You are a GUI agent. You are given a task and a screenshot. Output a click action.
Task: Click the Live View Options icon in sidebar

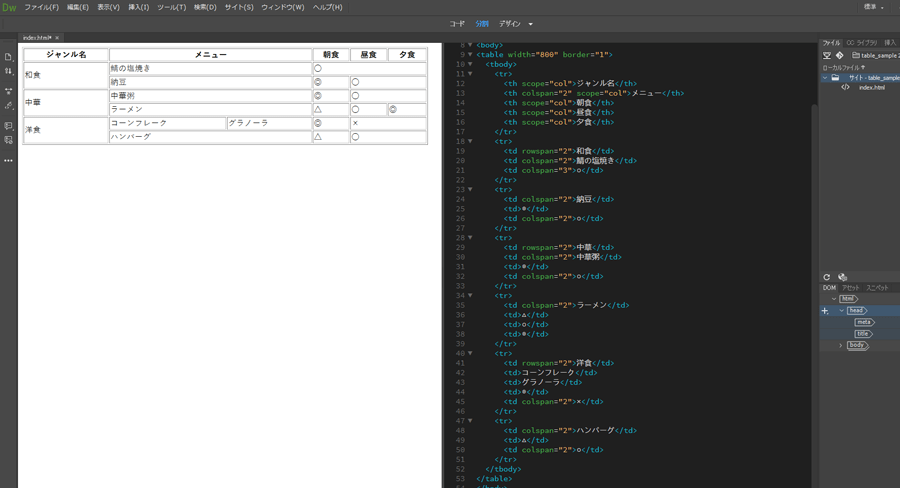[8, 91]
